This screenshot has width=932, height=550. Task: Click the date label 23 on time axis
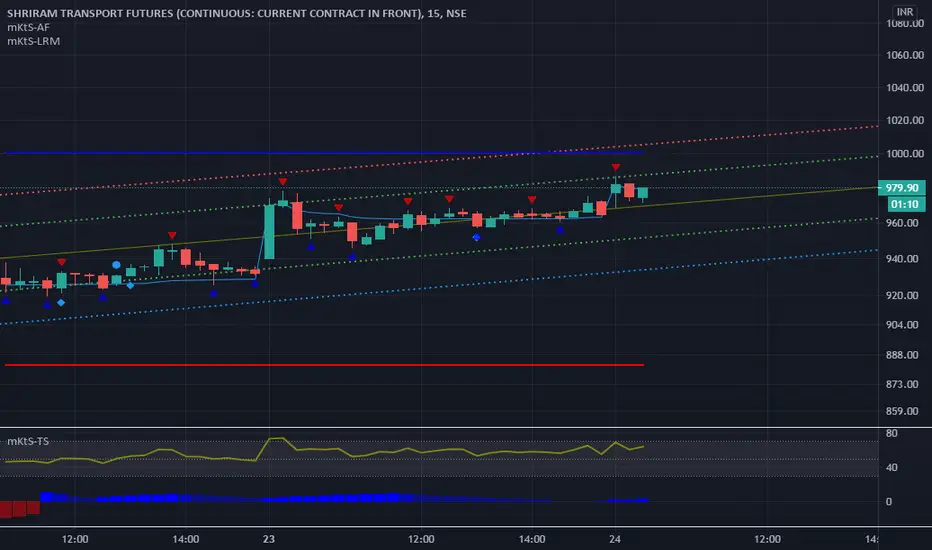coord(269,539)
